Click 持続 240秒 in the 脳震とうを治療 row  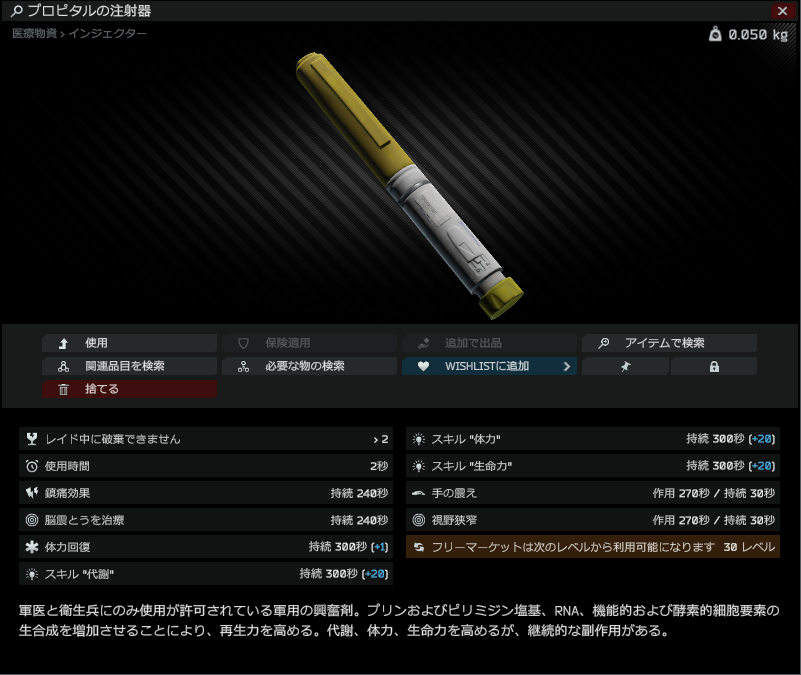[x=359, y=520]
